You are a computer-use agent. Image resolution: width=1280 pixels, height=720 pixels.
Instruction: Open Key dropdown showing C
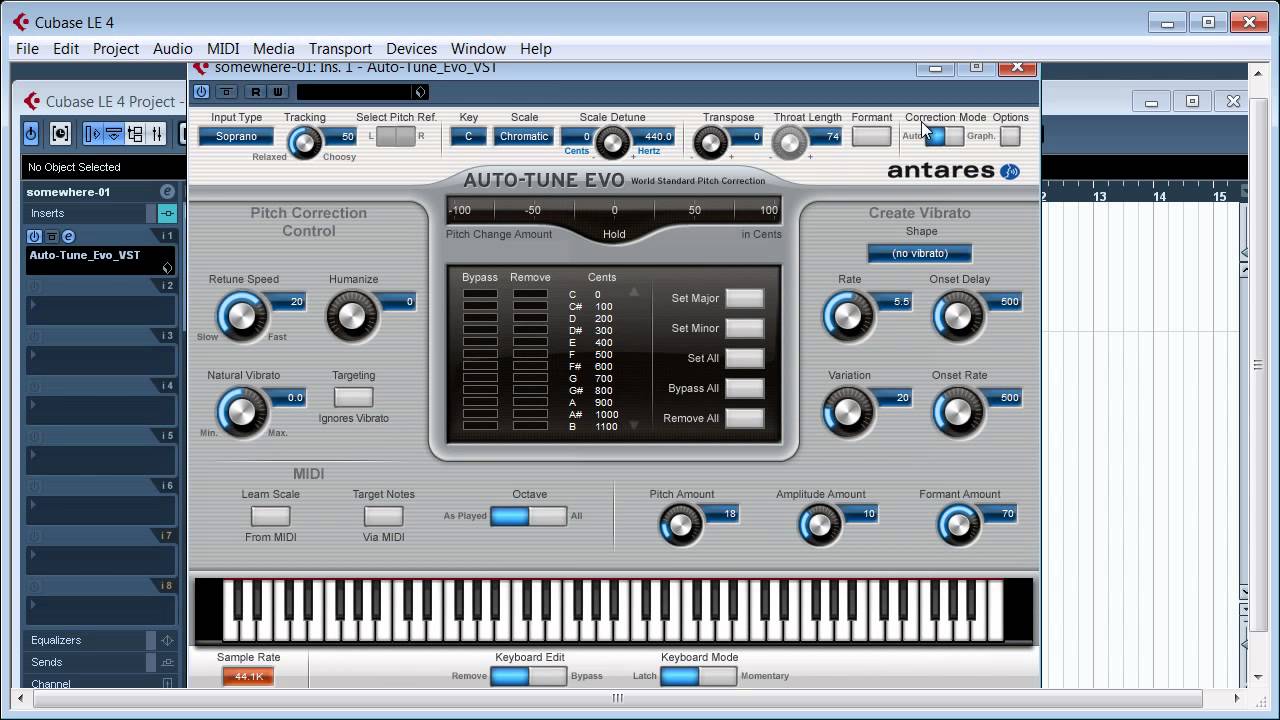[x=468, y=136]
